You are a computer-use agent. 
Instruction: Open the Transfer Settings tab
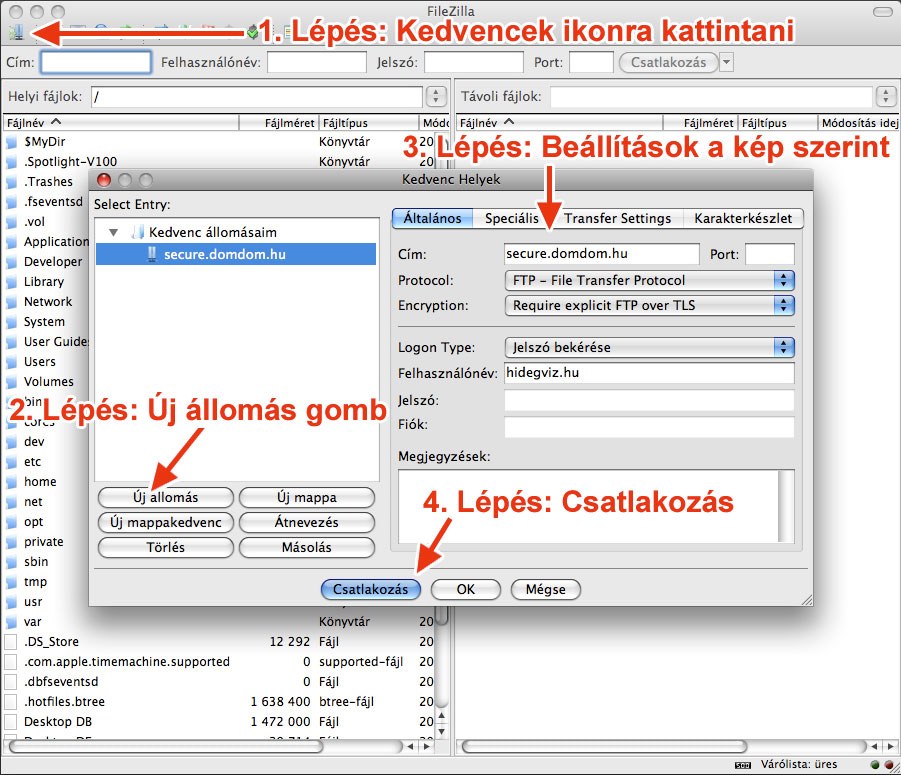tap(618, 218)
